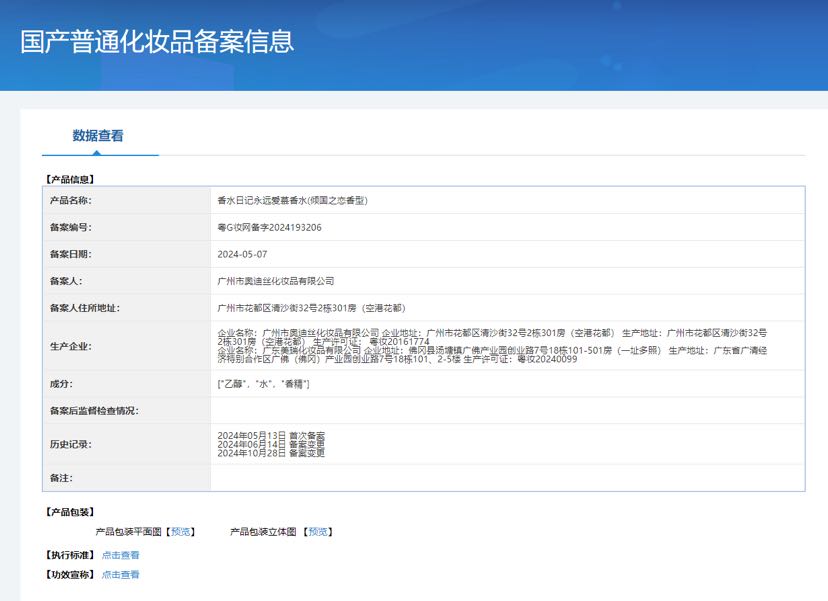Viewport: 828px width, 601px height.
Task: Select the 2024年06月14日 备案变更 history entry
Action: point(270,445)
